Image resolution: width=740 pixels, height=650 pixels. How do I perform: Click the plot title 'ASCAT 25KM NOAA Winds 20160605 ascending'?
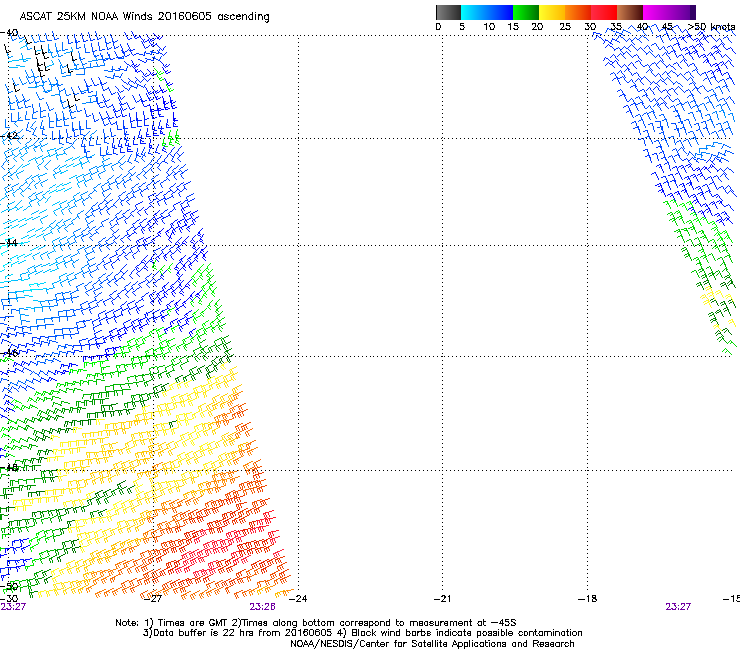[144, 17]
